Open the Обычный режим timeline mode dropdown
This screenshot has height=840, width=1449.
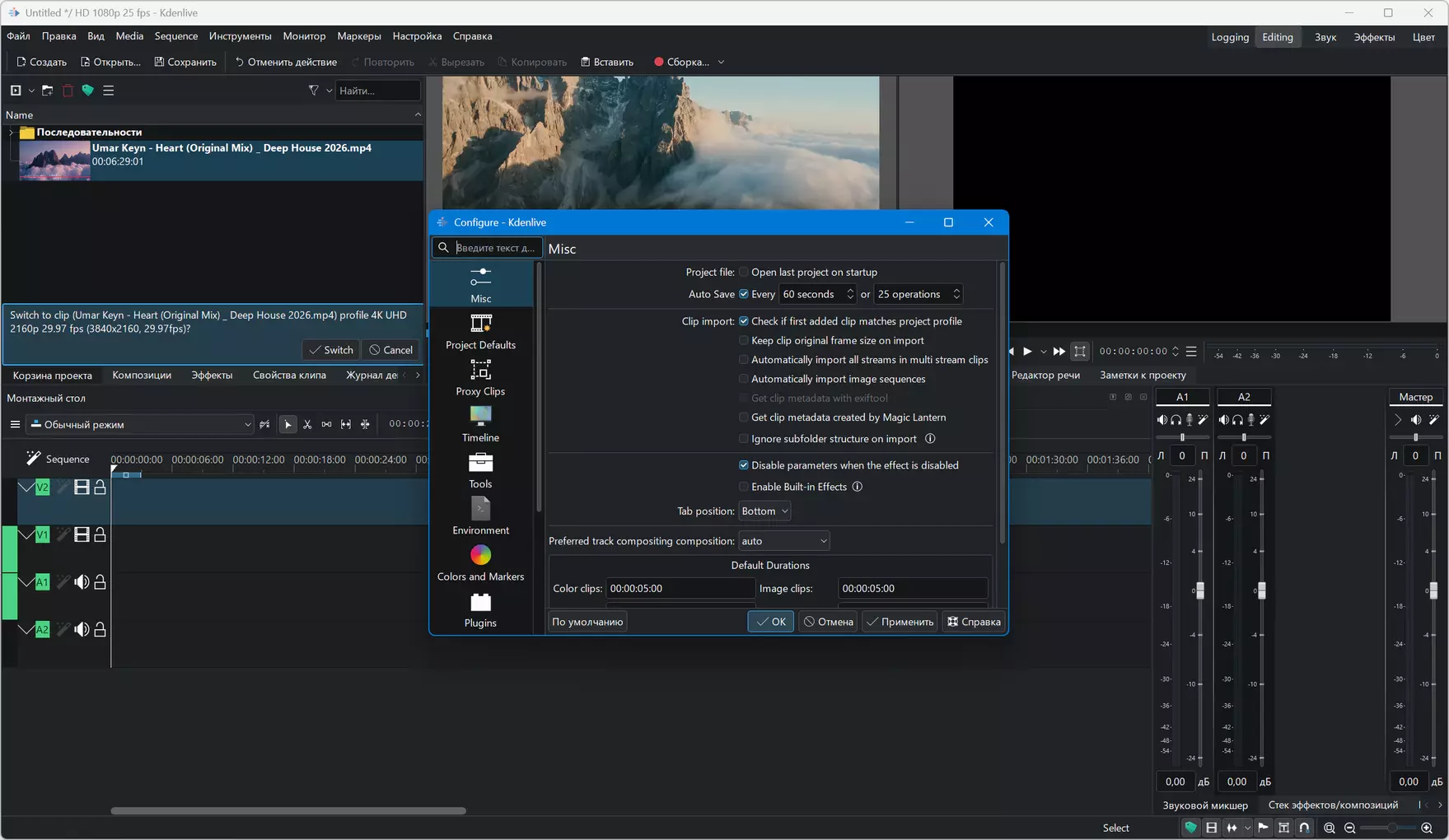tap(140, 425)
